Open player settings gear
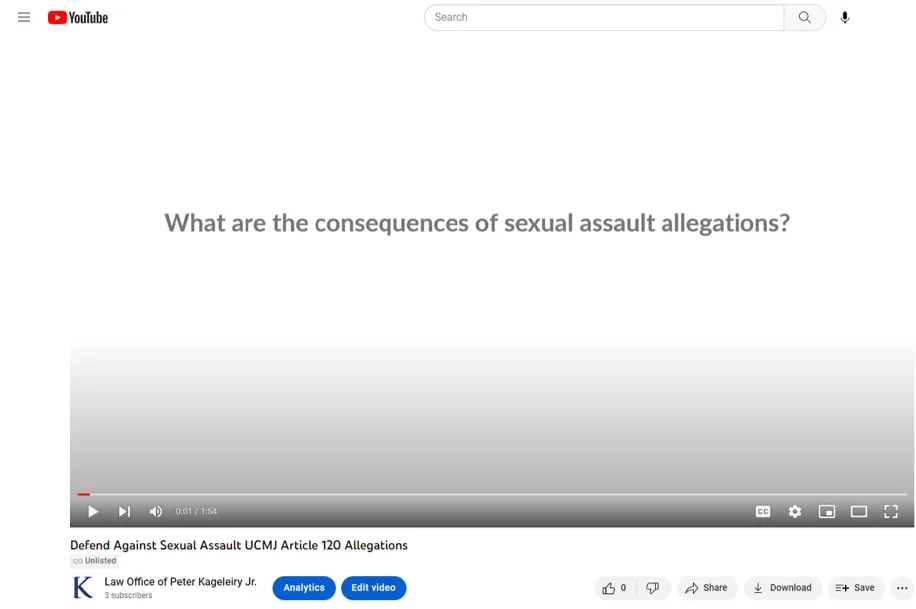This screenshot has width=916, height=609. coord(794,511)
